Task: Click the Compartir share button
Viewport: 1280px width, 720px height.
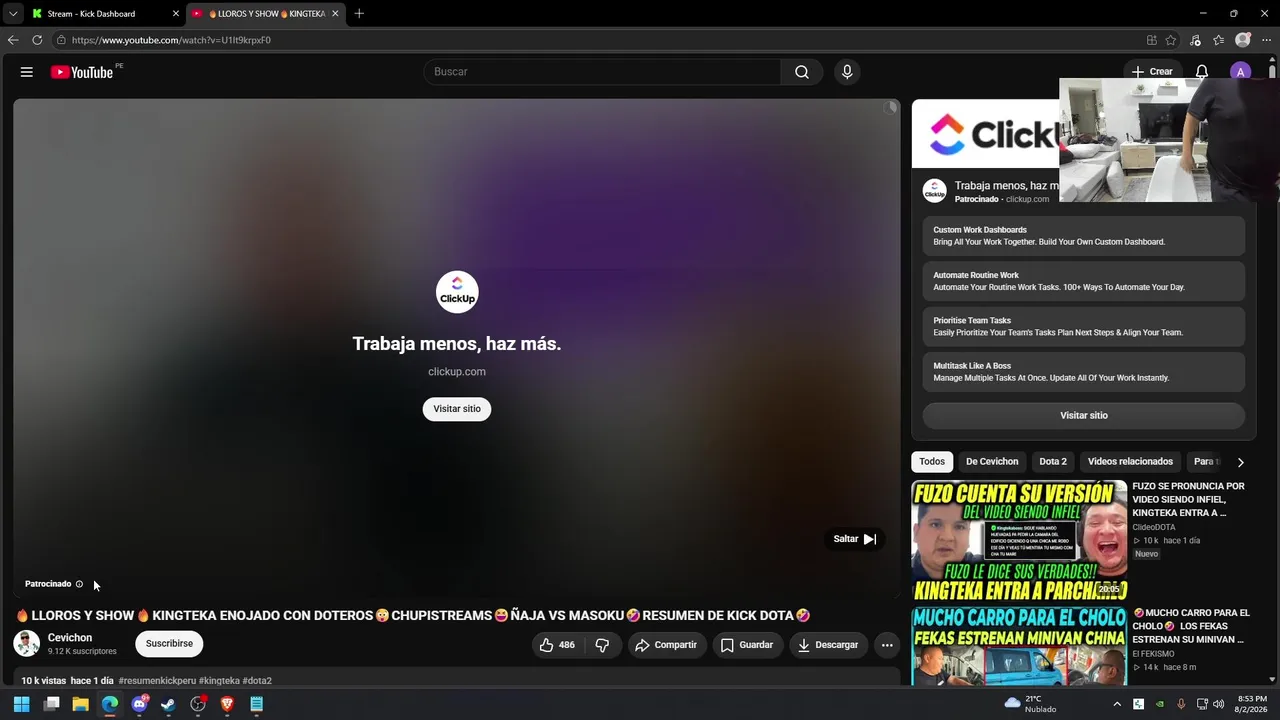Action: pyautogui.click(x=666, y=645)
